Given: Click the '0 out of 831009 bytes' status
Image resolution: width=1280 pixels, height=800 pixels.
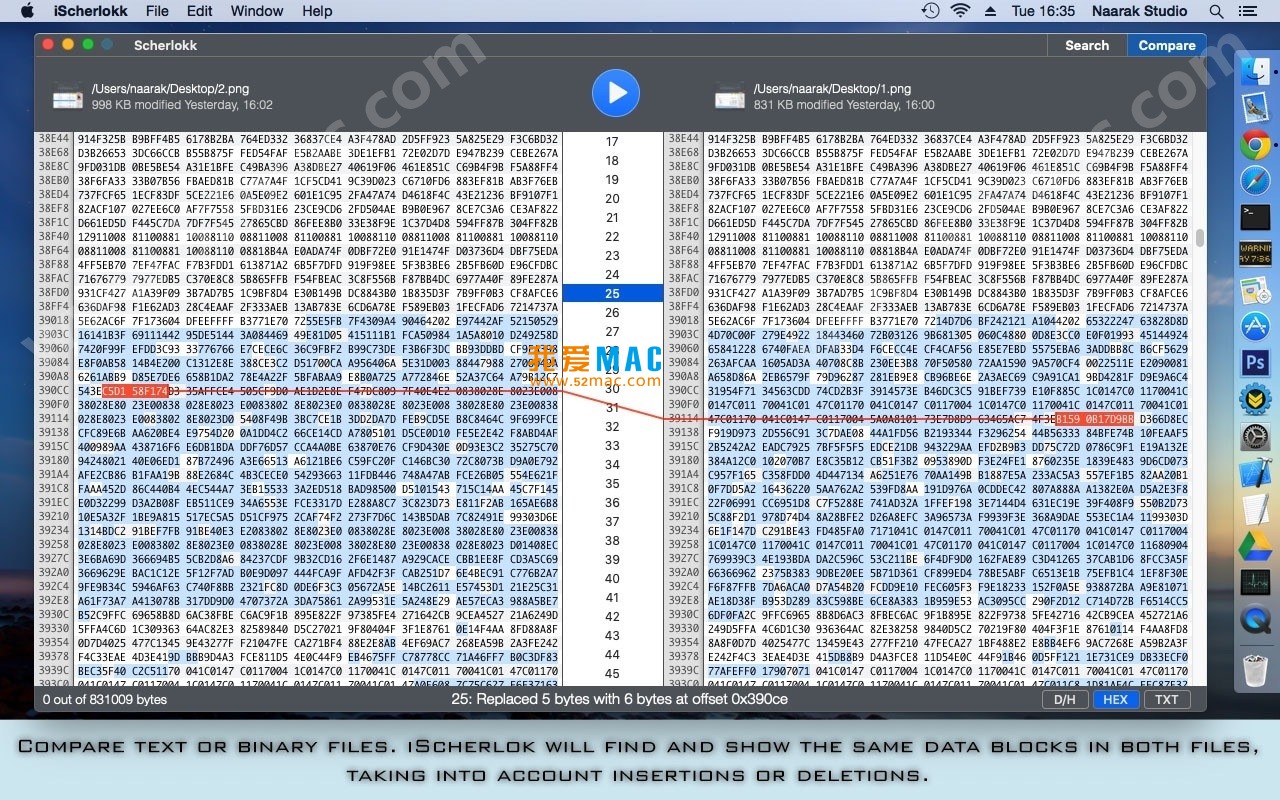Looking at the screenshot, I should coord(105,699).
